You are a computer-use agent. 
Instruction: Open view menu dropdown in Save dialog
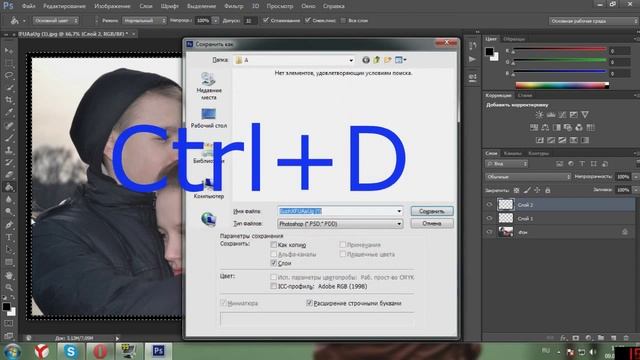coord(400,60)
